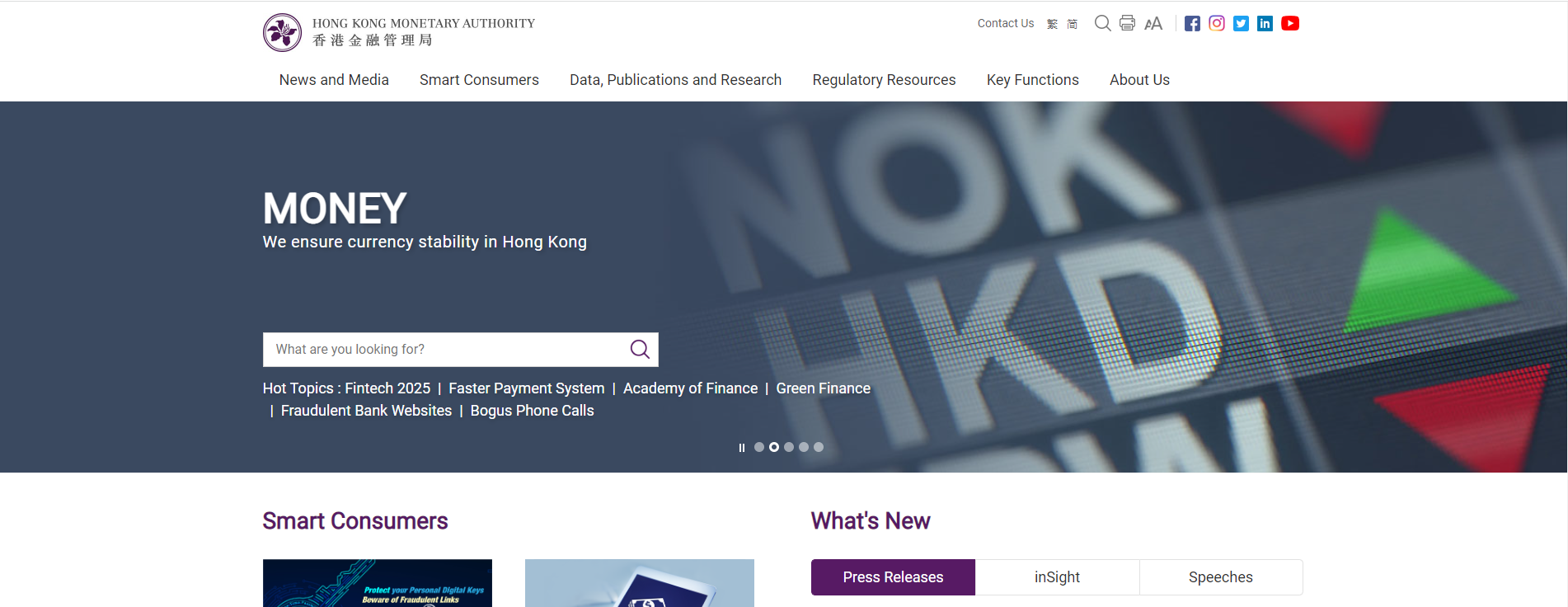Click the HKMA bauhinia logo
Viewport: 1568px width, 607px height.
(282, 32)
